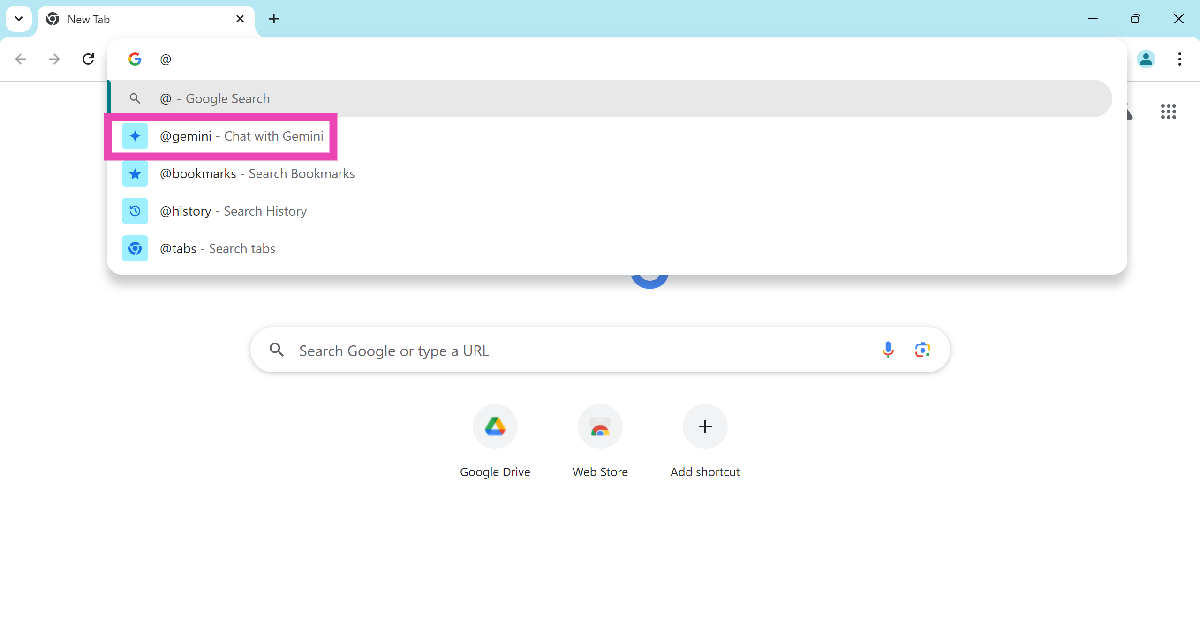
Task: Choose @history Search History suggestion
Action: pos(609,211)
